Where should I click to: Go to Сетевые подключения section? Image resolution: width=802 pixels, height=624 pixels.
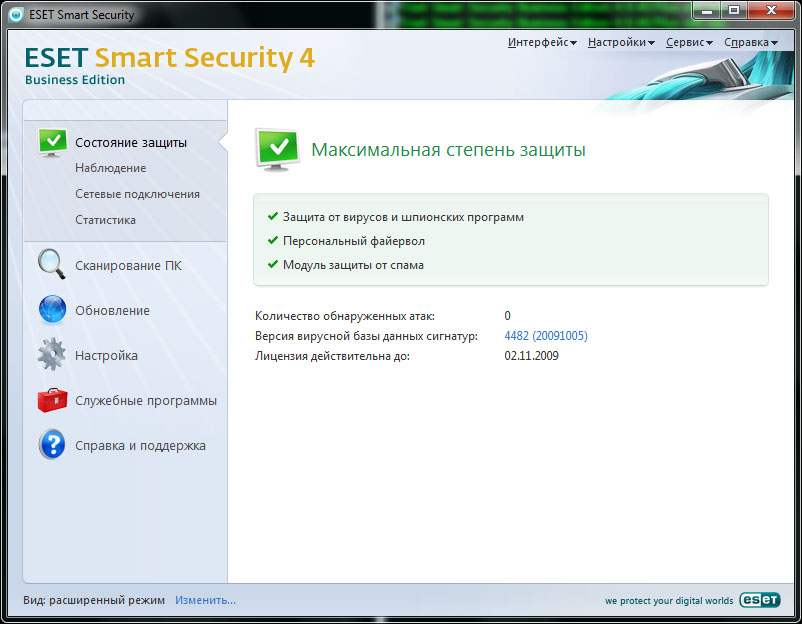tap(137, 194)
